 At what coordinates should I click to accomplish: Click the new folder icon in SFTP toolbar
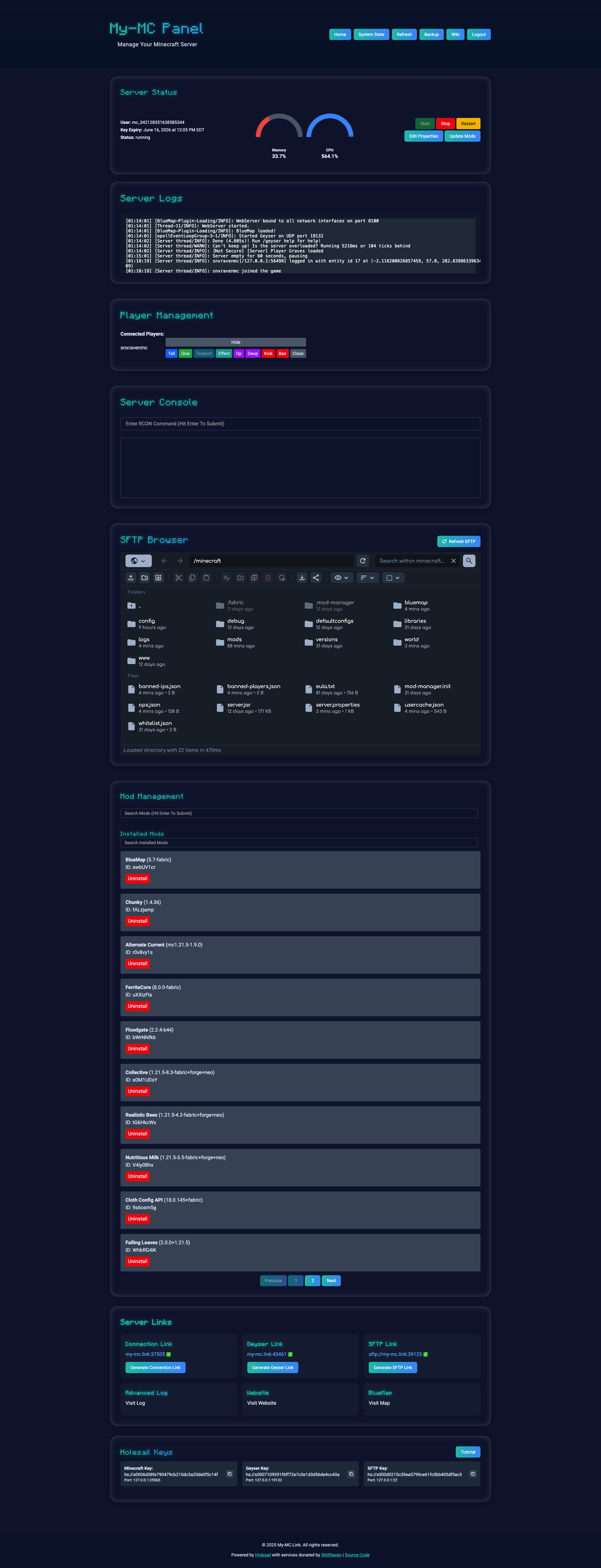coord(144,578)
